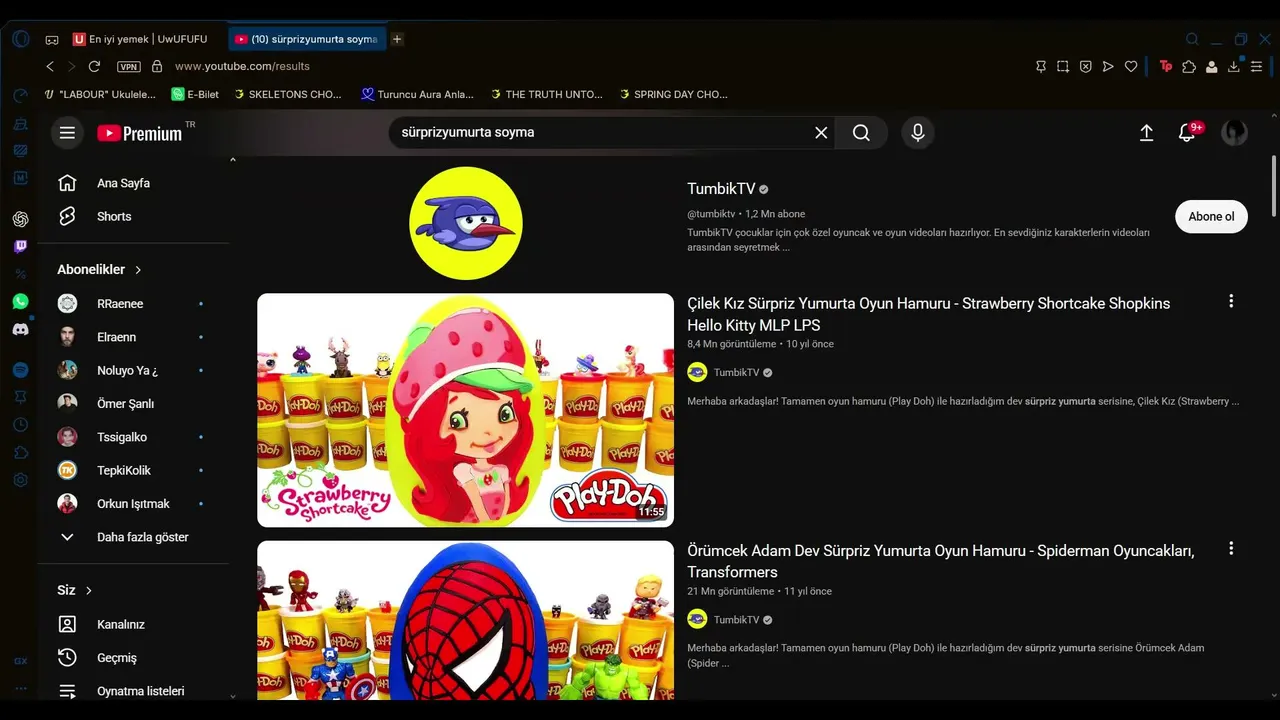Open options menu for Örümcek Adam video

click(1231, 548)
